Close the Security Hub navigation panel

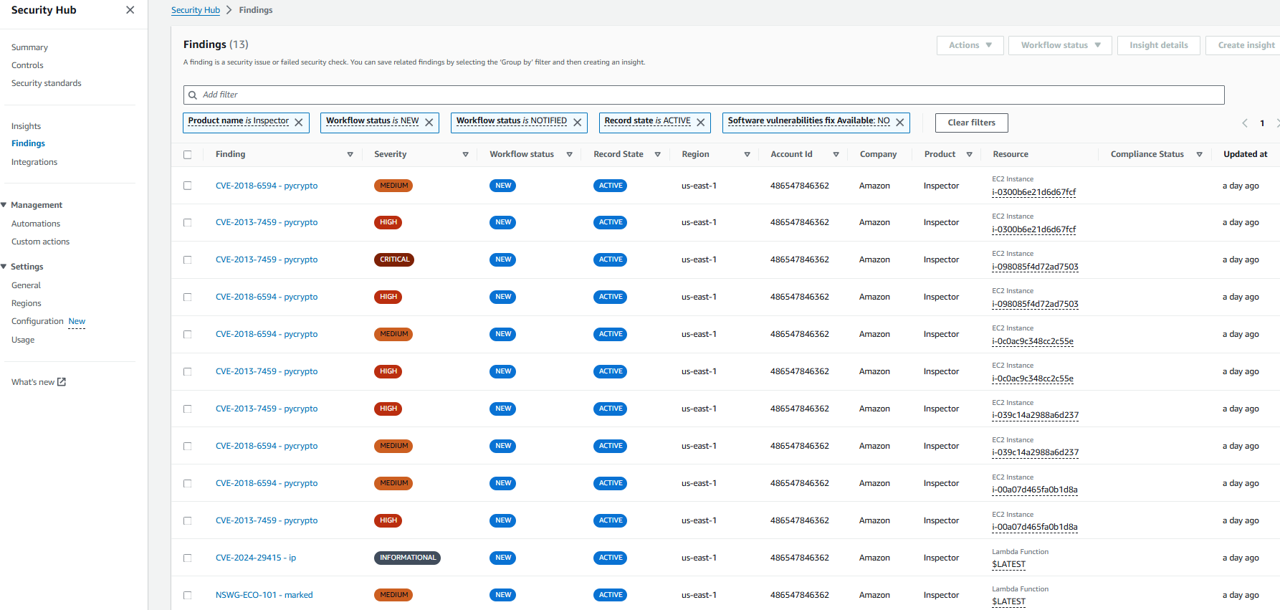[x=130, y=10]
